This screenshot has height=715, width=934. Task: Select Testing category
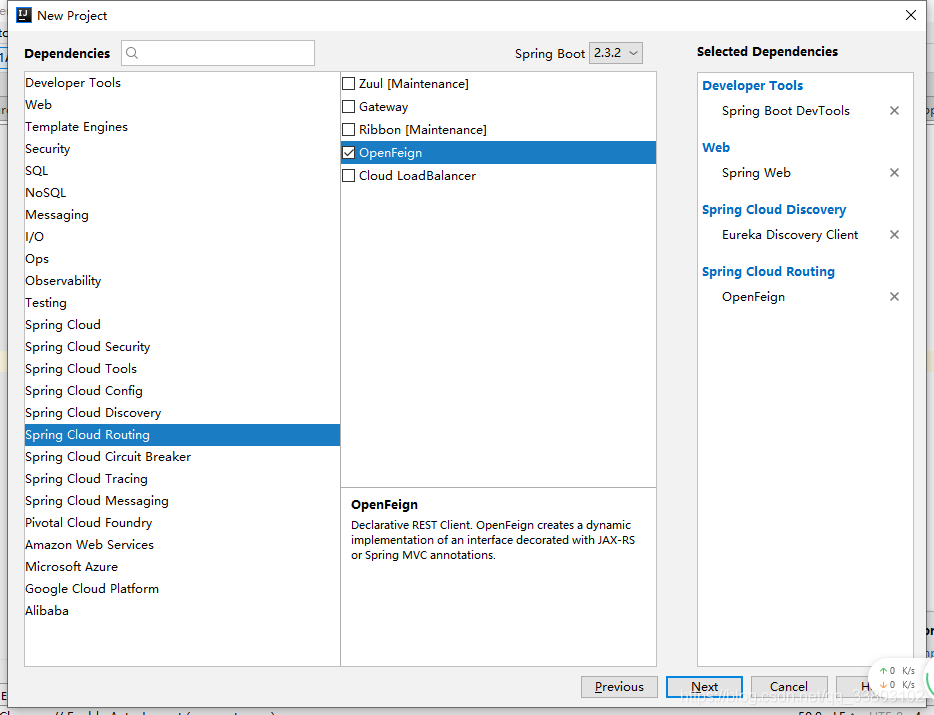(x=182, y=303)
